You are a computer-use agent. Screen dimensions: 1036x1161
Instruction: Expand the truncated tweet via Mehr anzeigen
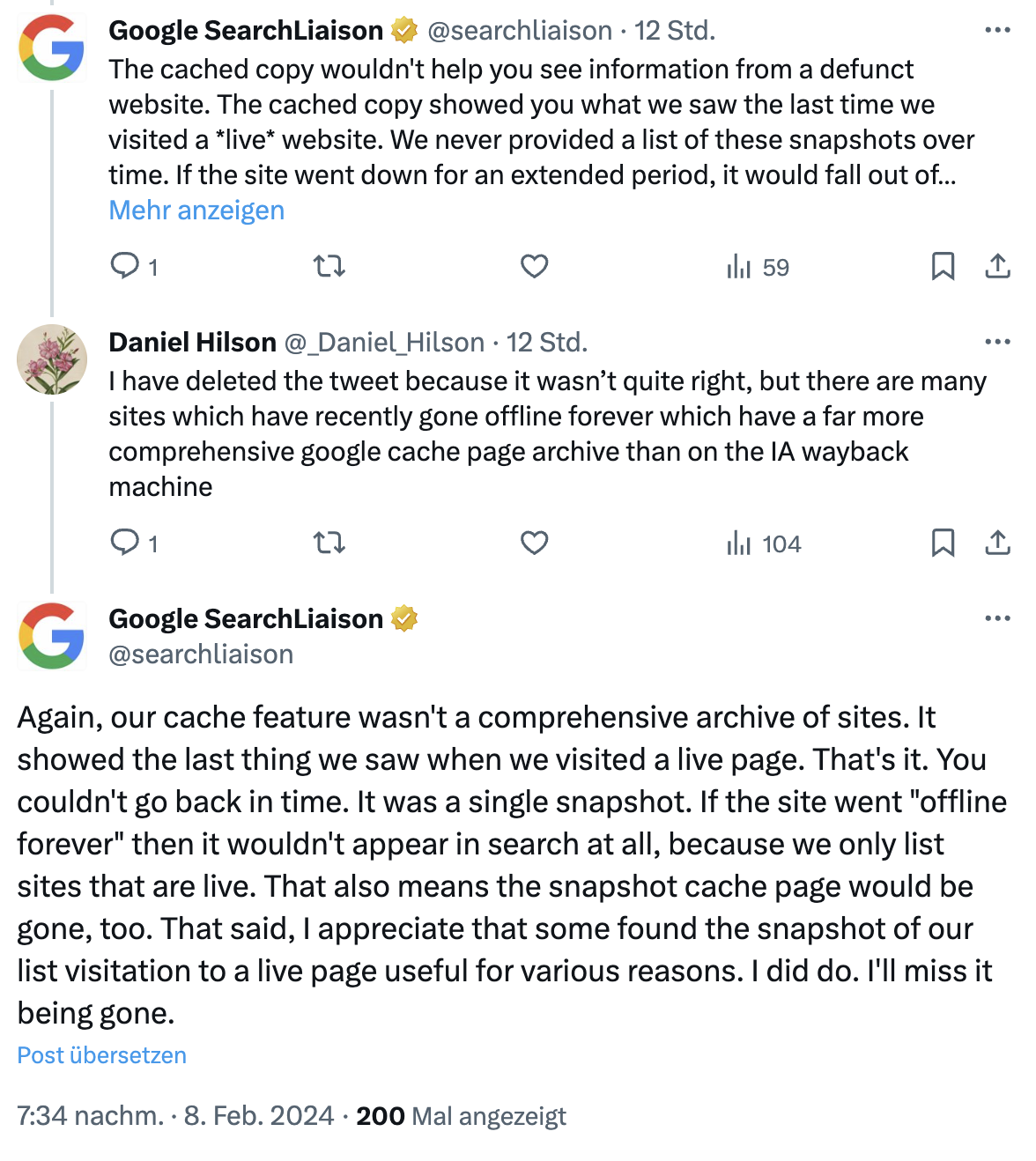(x=196, y=210)
